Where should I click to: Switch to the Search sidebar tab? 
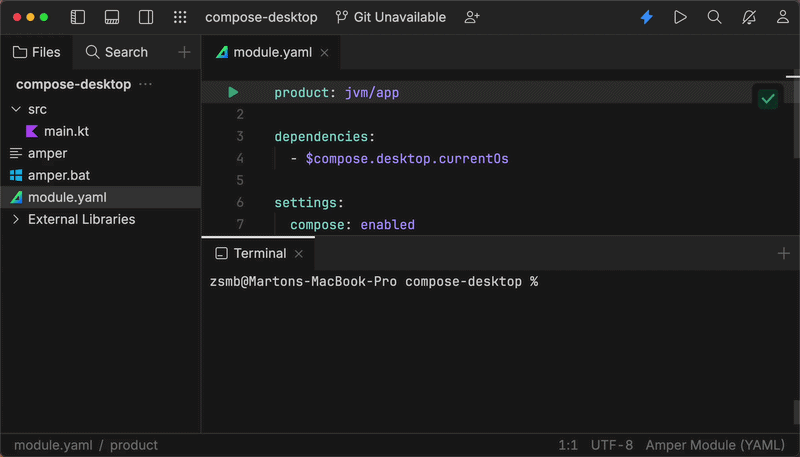pos(117,52)
